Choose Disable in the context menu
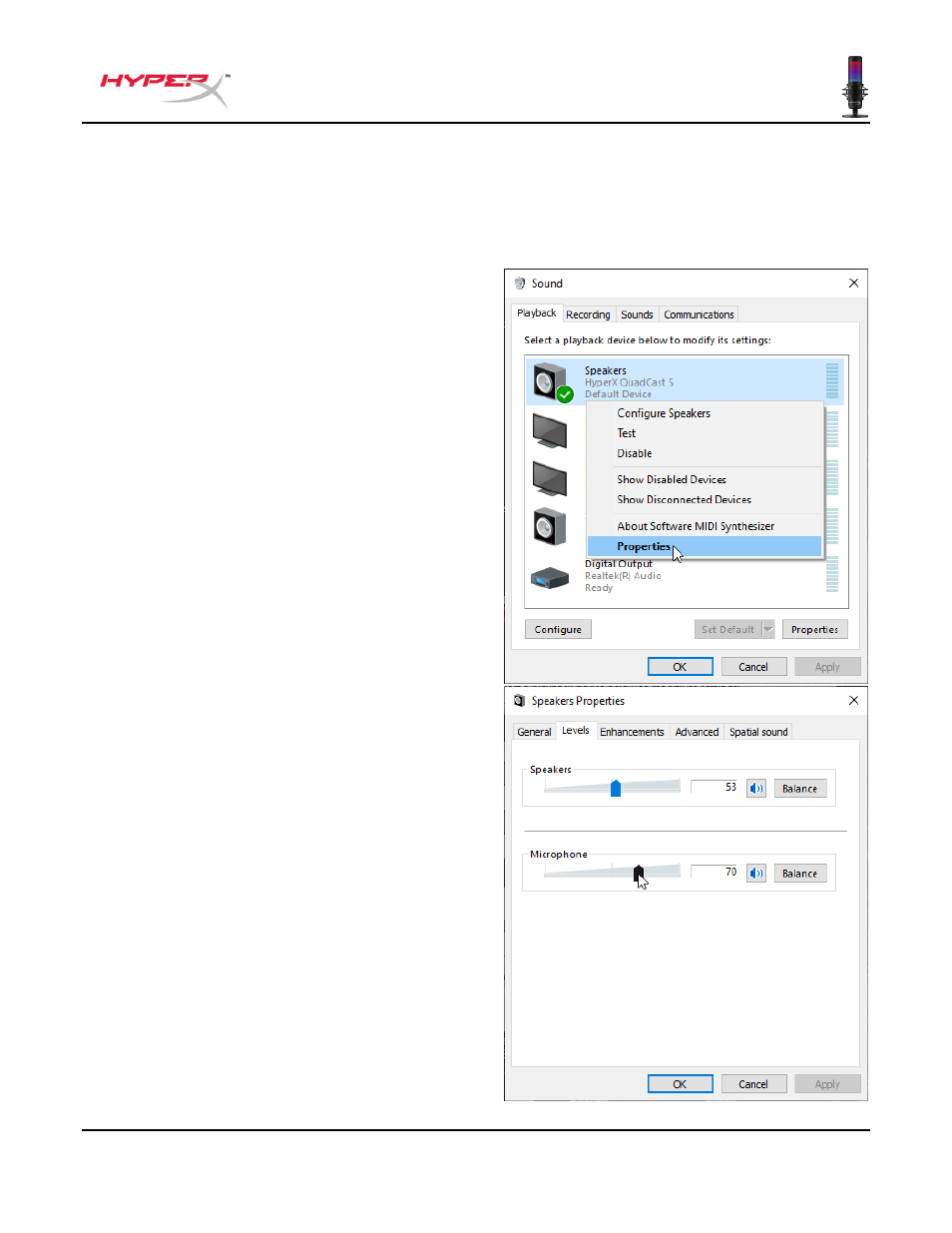The width and height of the screenshot is (952, 1233). [704, 453]
